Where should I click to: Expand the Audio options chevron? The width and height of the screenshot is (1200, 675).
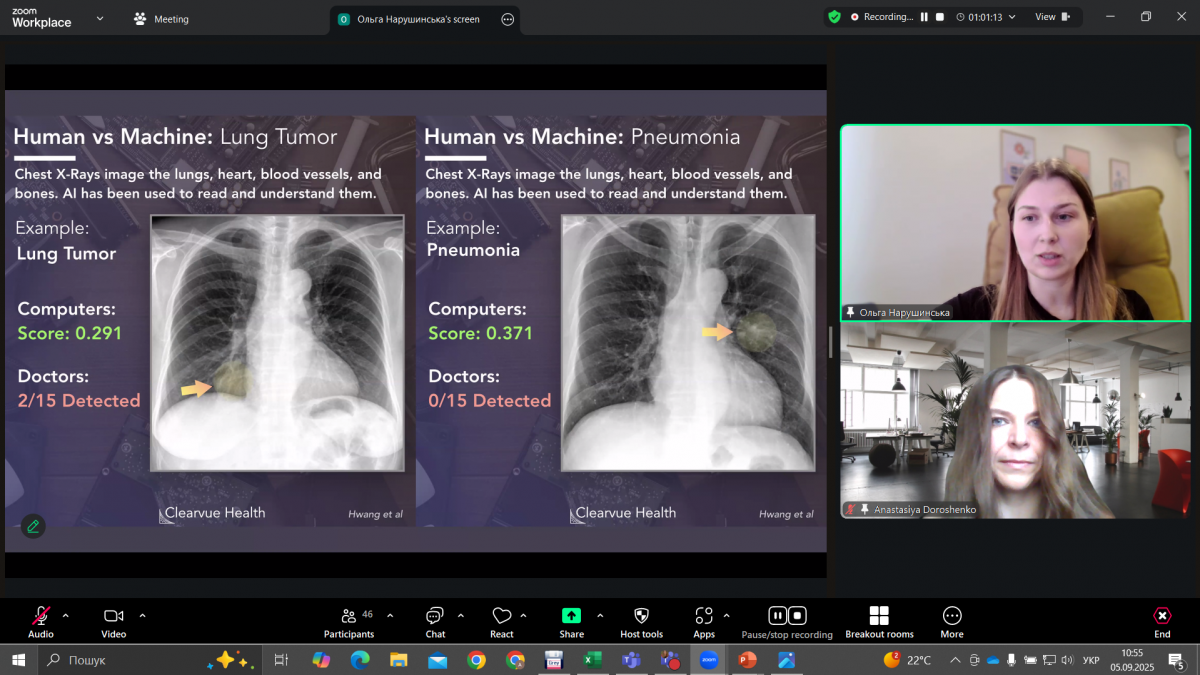click(x=66, y=616)
